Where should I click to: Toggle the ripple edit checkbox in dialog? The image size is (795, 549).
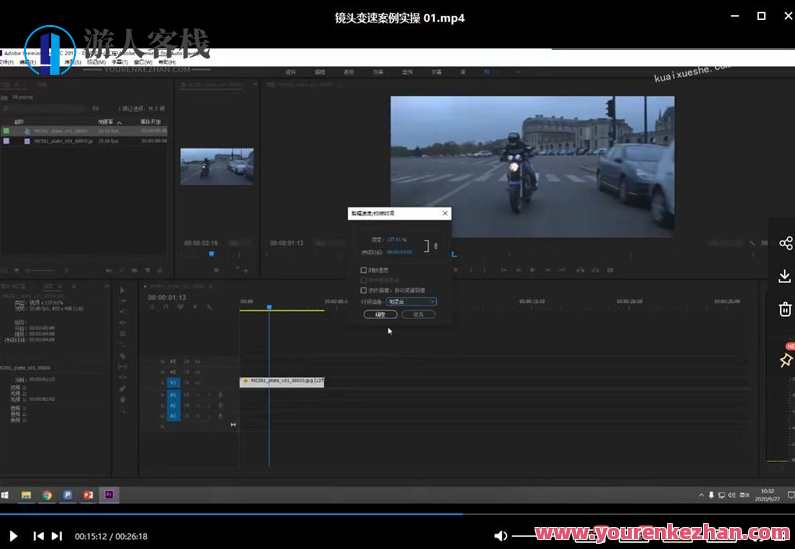point(363,290)
